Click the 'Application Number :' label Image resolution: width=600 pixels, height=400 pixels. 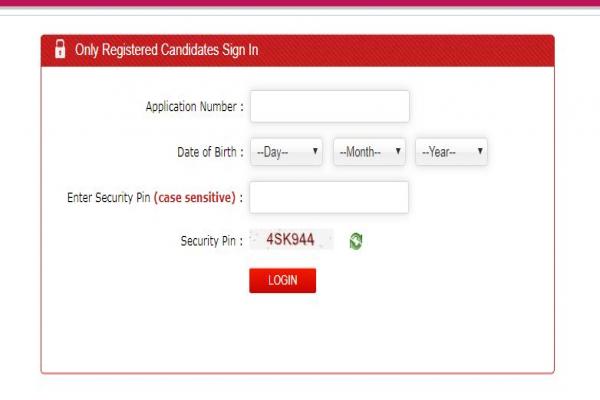[195, 106]
